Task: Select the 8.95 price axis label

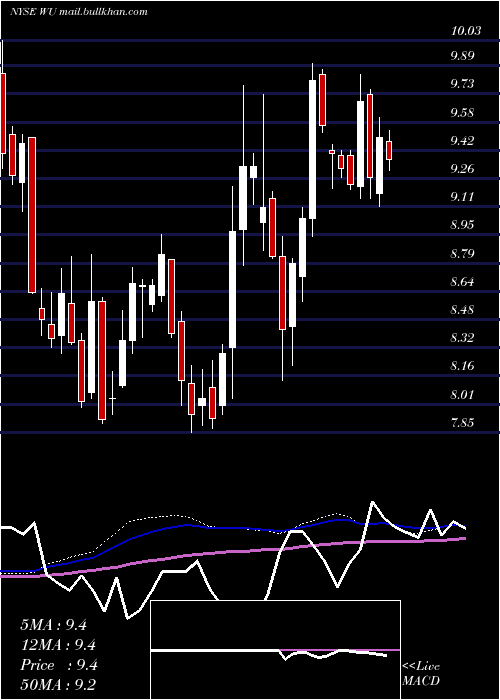Action: [x=462, y=225]
